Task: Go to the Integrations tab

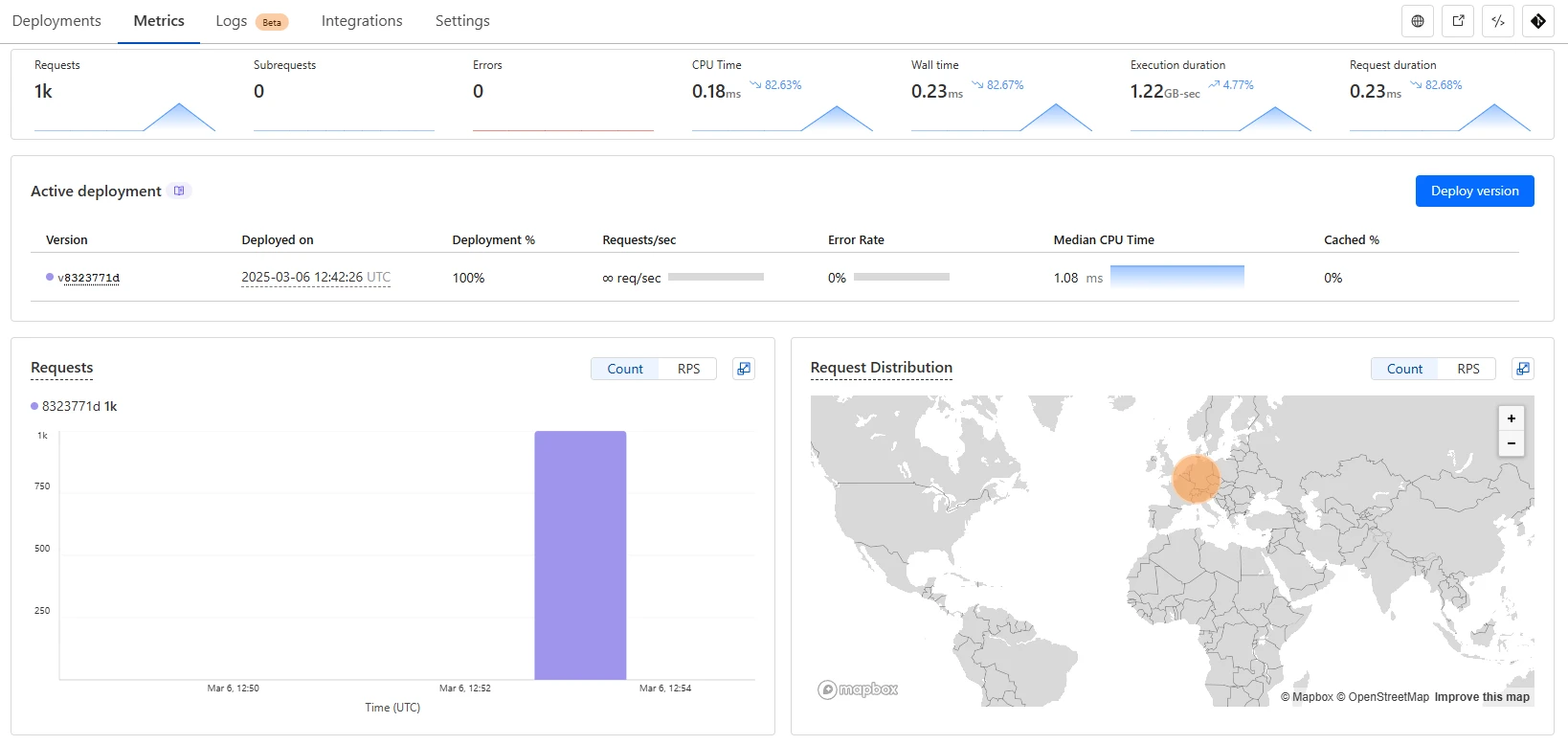Action: coord(362,21)
